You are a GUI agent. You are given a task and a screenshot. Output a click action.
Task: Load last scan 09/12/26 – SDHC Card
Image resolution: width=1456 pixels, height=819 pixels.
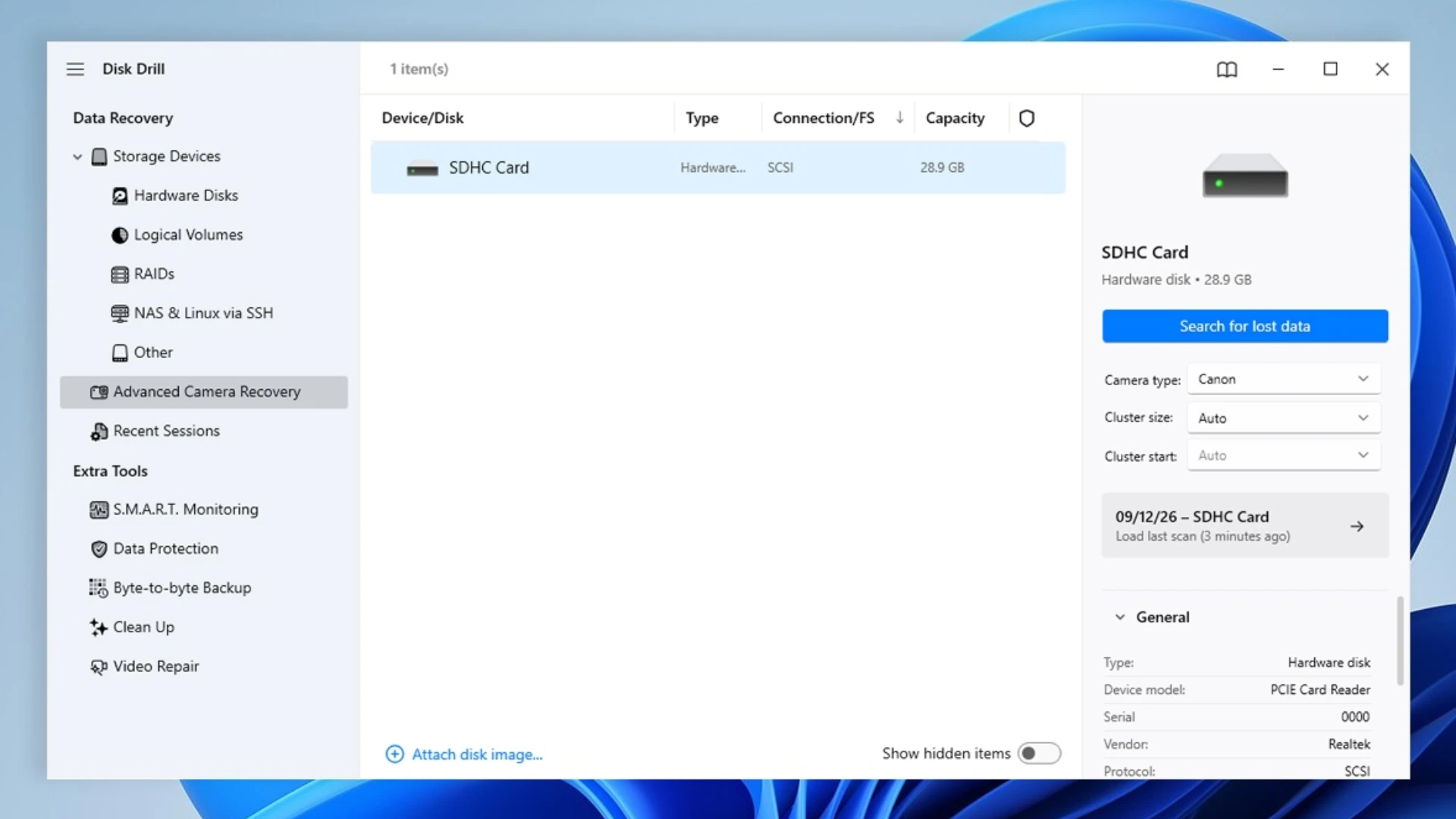click(1245, 526)
